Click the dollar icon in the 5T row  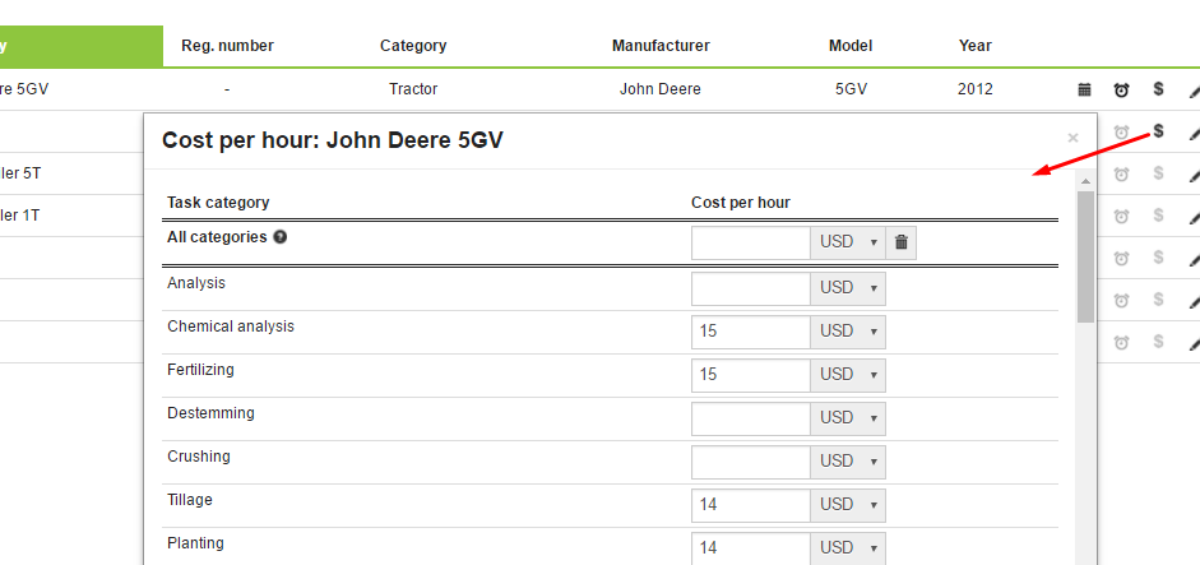[1158, 173]
